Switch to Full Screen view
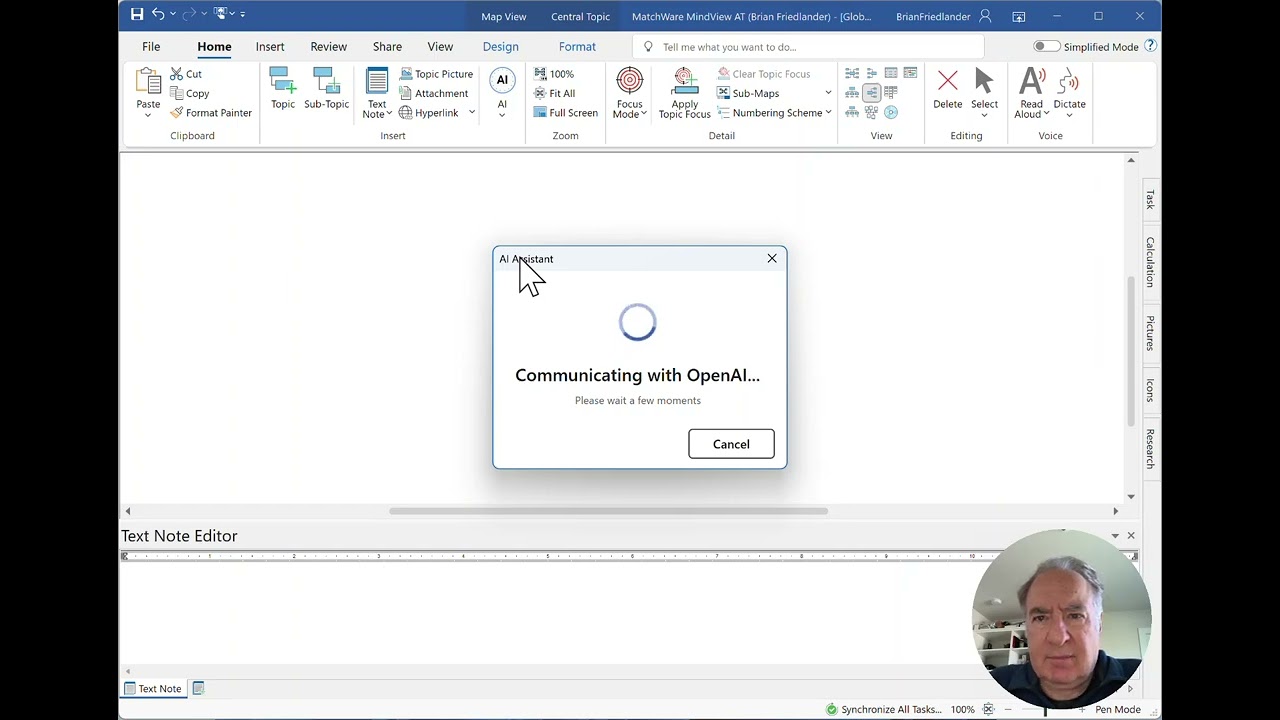 click(565, 113)
